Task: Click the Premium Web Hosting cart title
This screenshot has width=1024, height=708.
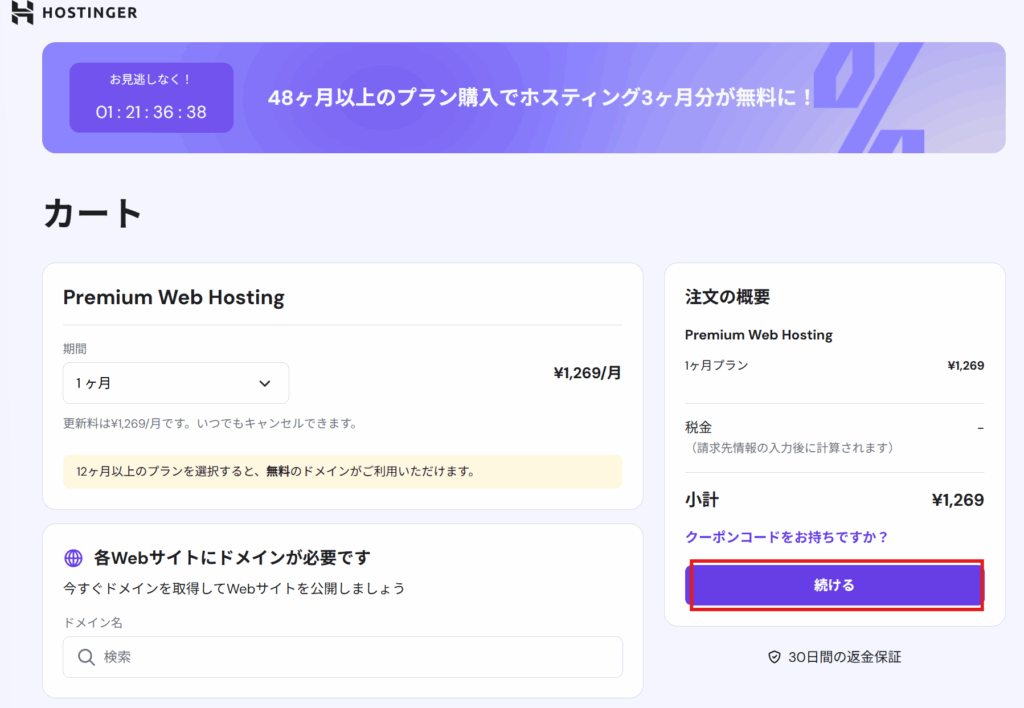Action: pyautogui.click(x=174, y=297)
